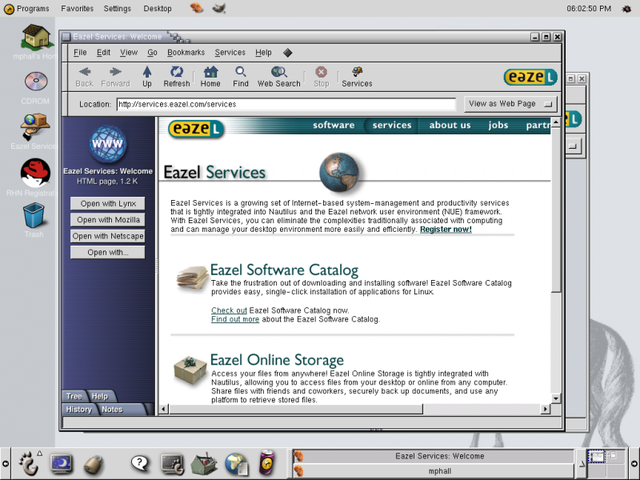The width and height of the screenshot is (640, 480).
Task: Open Desktop menu in top panel
Action: point(157,8)
